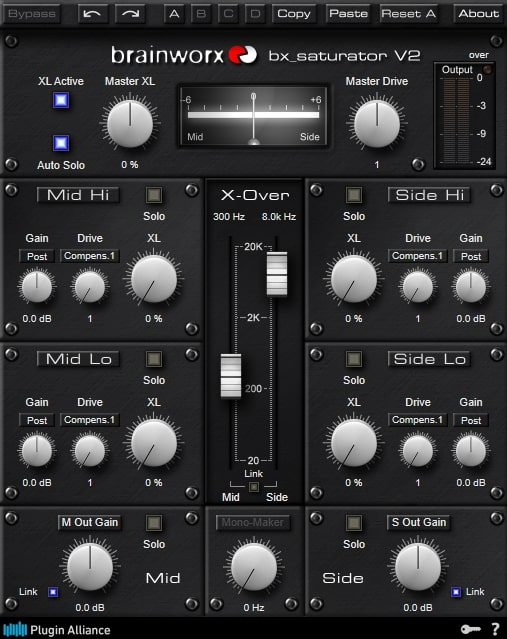Select preset slot D

point(255,14)
